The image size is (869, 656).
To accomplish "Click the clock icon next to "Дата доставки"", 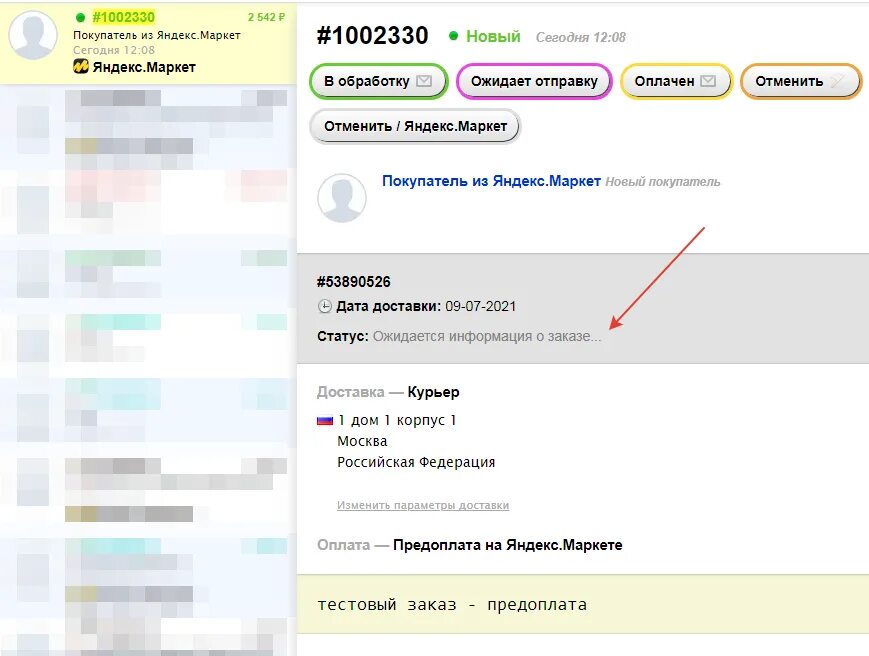I will click(x=325, y=306).
